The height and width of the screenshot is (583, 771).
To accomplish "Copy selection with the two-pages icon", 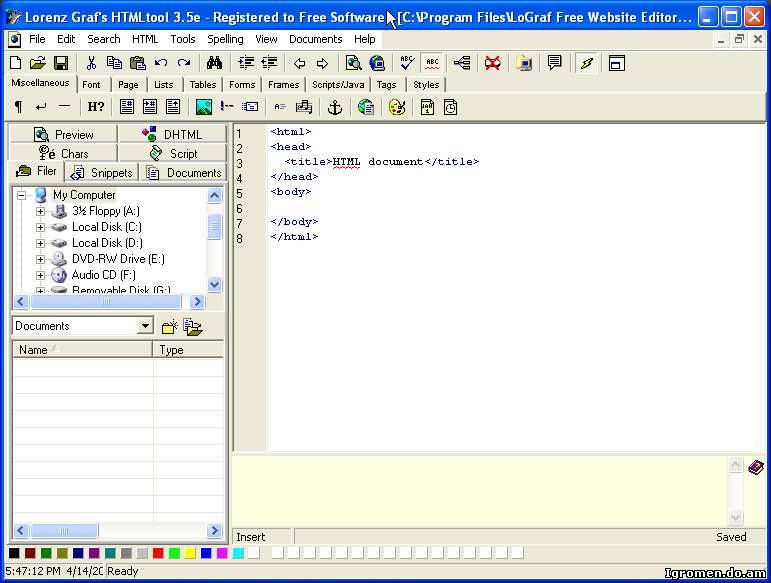I will (x=114, y=63).
